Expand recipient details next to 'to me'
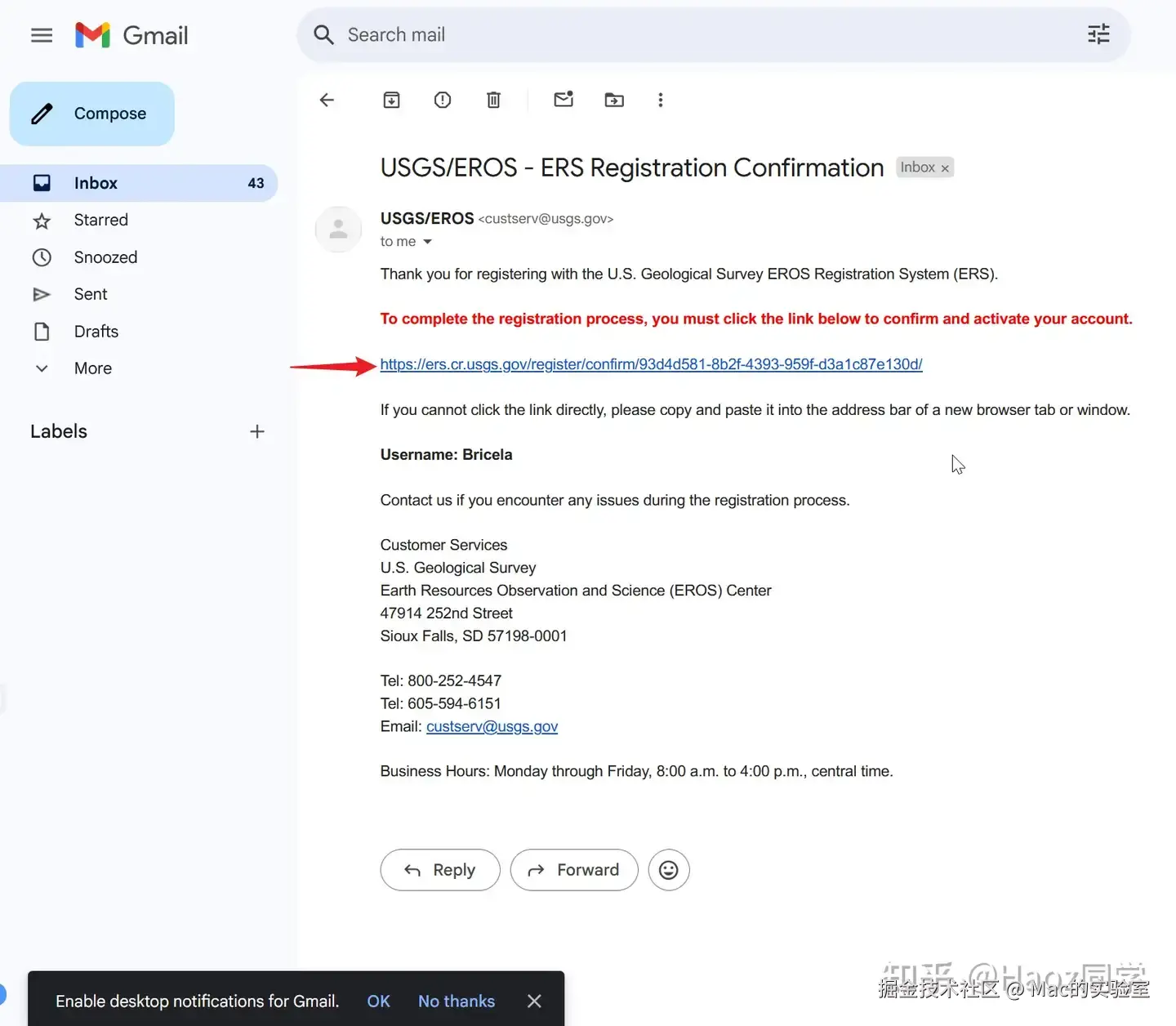The width and height of the screenshot is (1176, 1026). [x=427, y=242]
